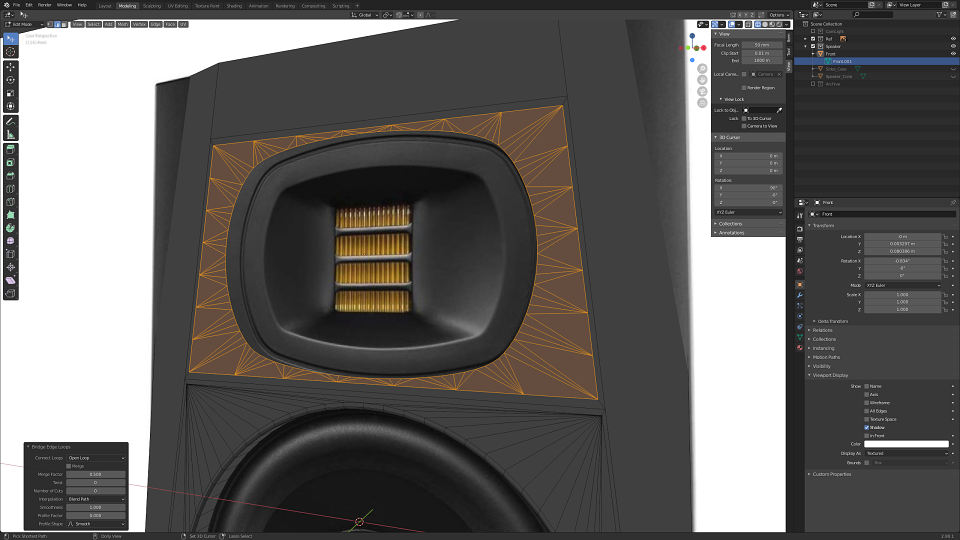Switch to face select mode
This screenshot has width=960, height=540.
pos(64,24)
